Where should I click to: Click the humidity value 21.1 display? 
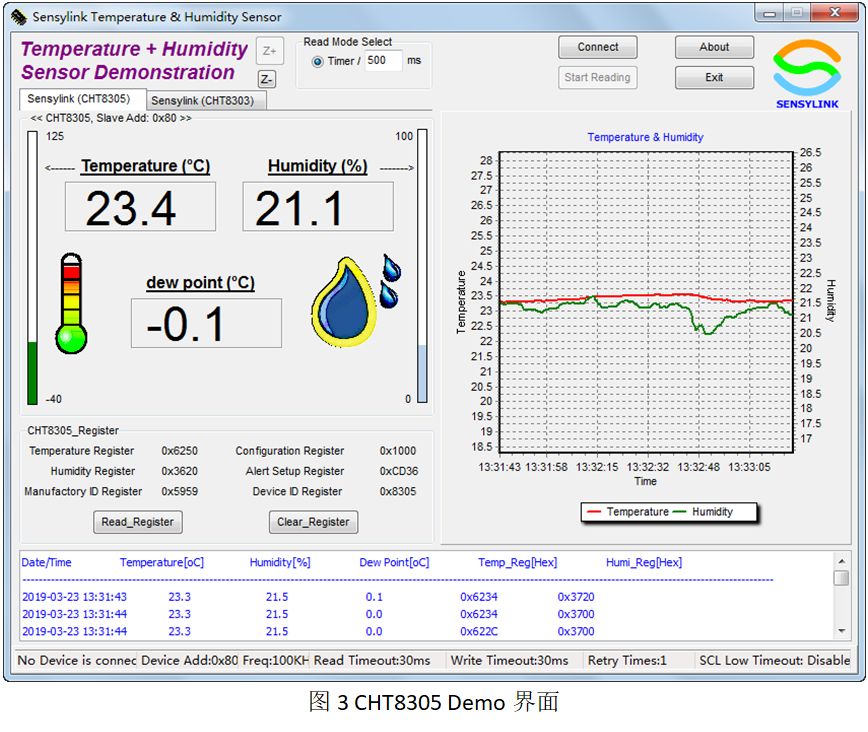[x=318, y=207]
